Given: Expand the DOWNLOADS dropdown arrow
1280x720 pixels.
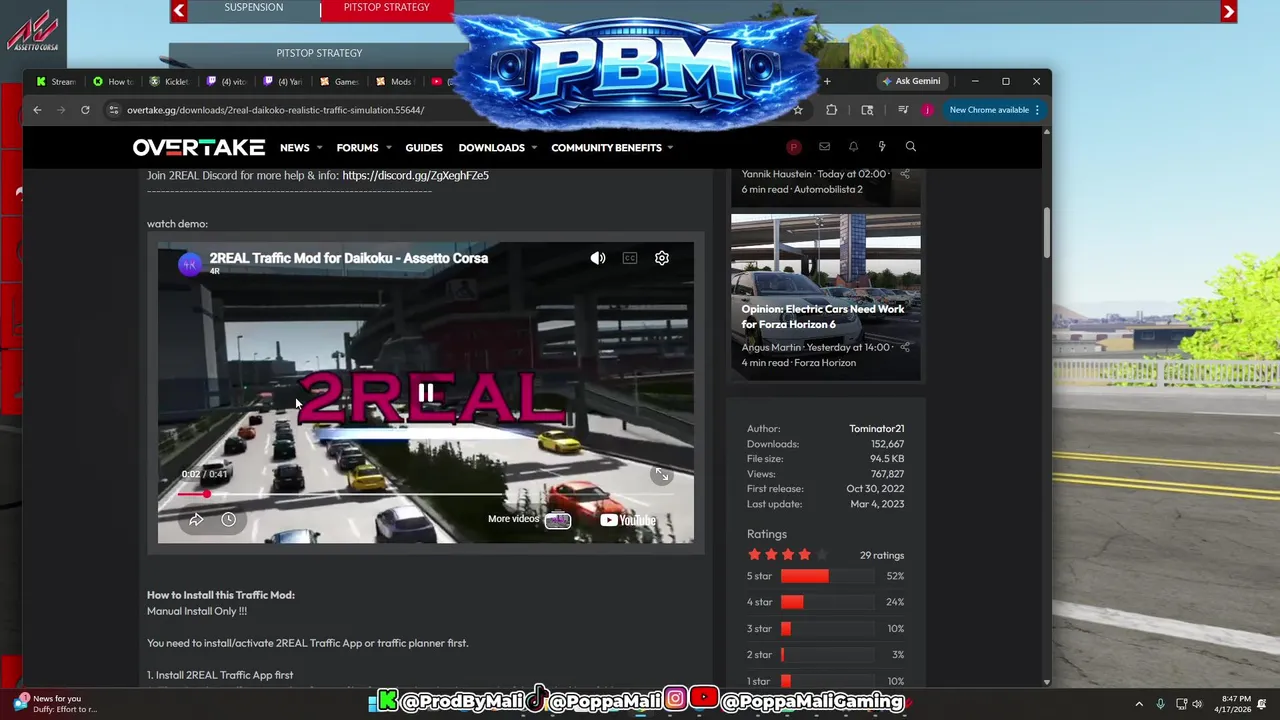Looking at the screenshot, I should click(x=534, y=148).
